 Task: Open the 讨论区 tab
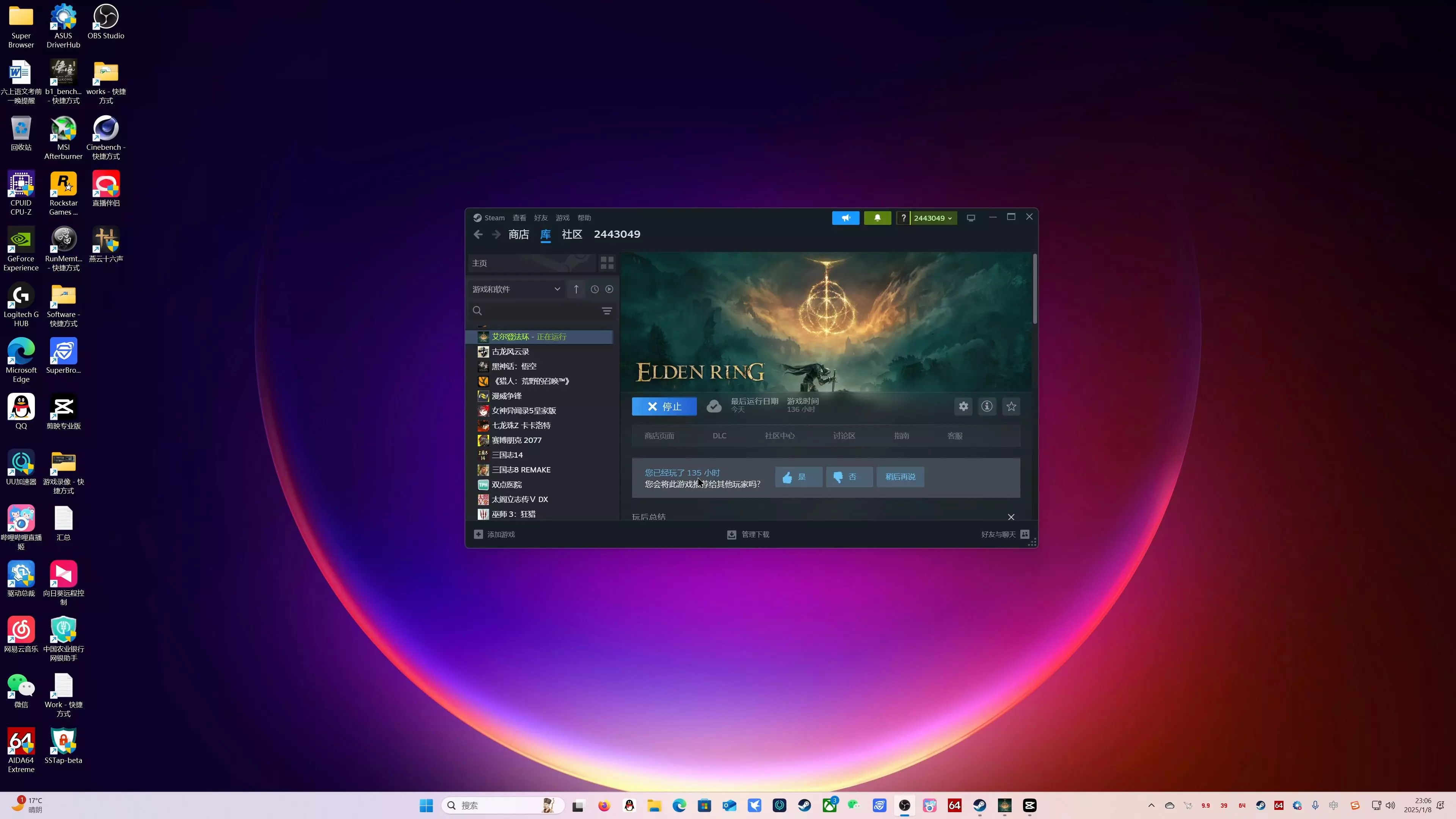pyautogui.click(x=844, y=436)
